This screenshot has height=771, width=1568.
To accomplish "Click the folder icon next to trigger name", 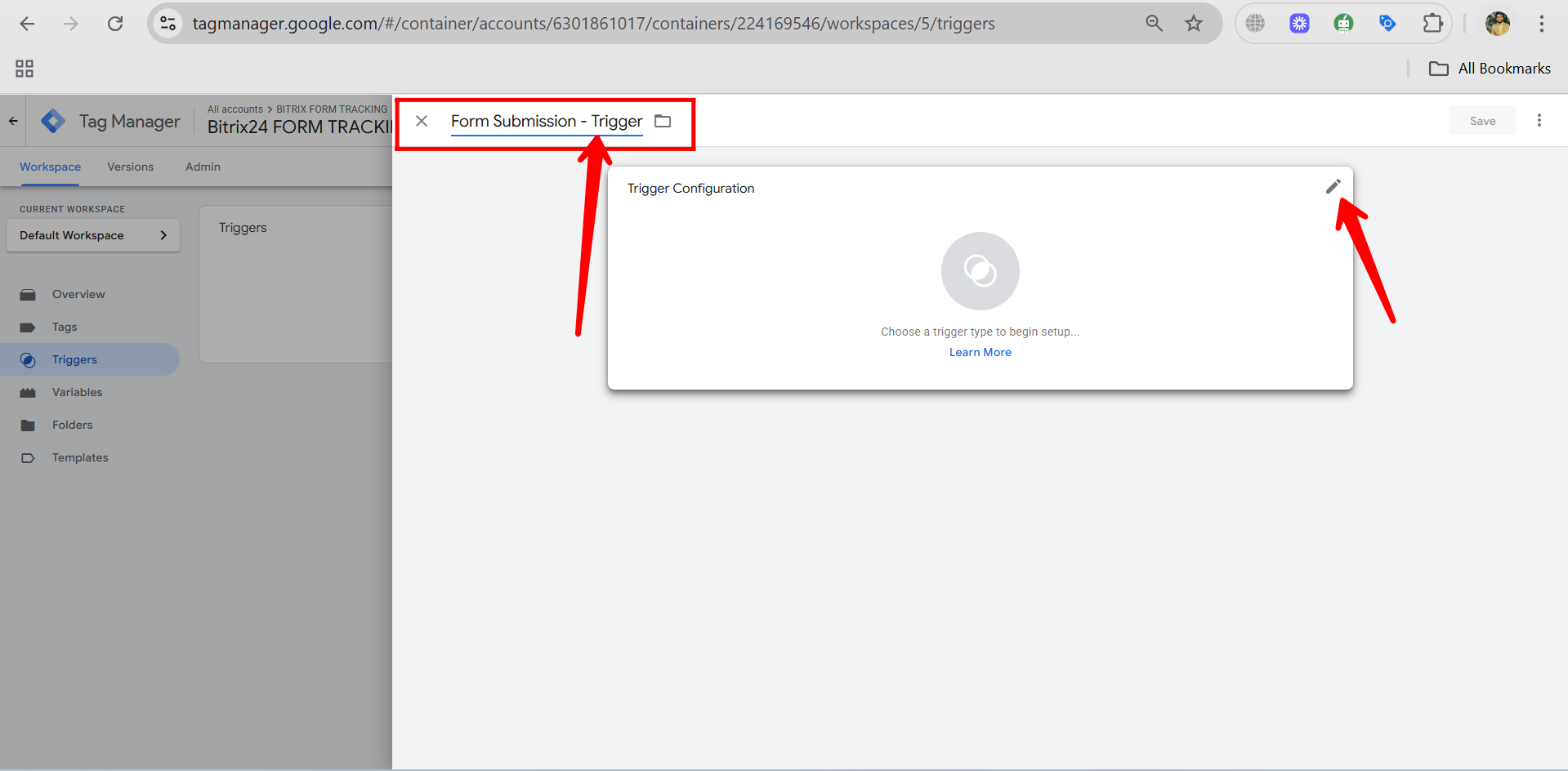I will (x=663, y=121).
